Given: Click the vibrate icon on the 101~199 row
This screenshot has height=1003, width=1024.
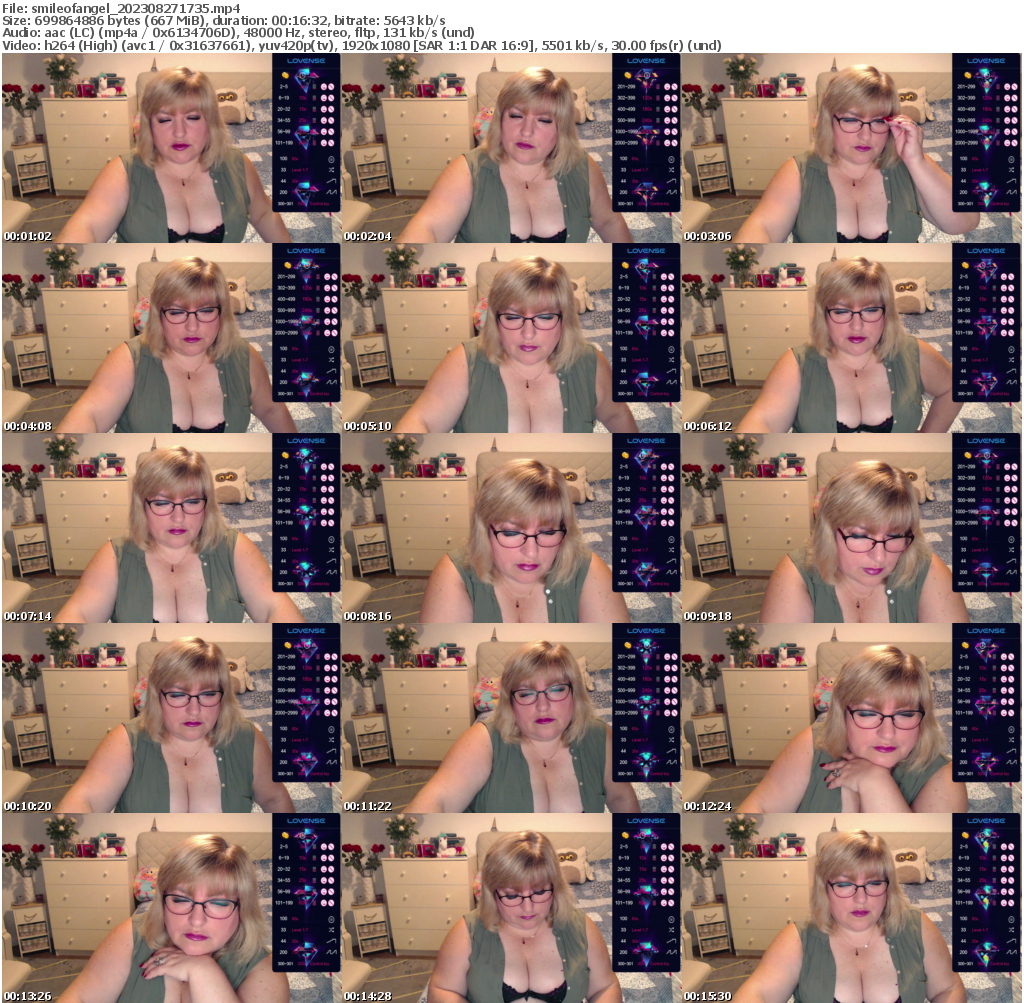Looking at the screenshot, I should [x=324, y=142].
